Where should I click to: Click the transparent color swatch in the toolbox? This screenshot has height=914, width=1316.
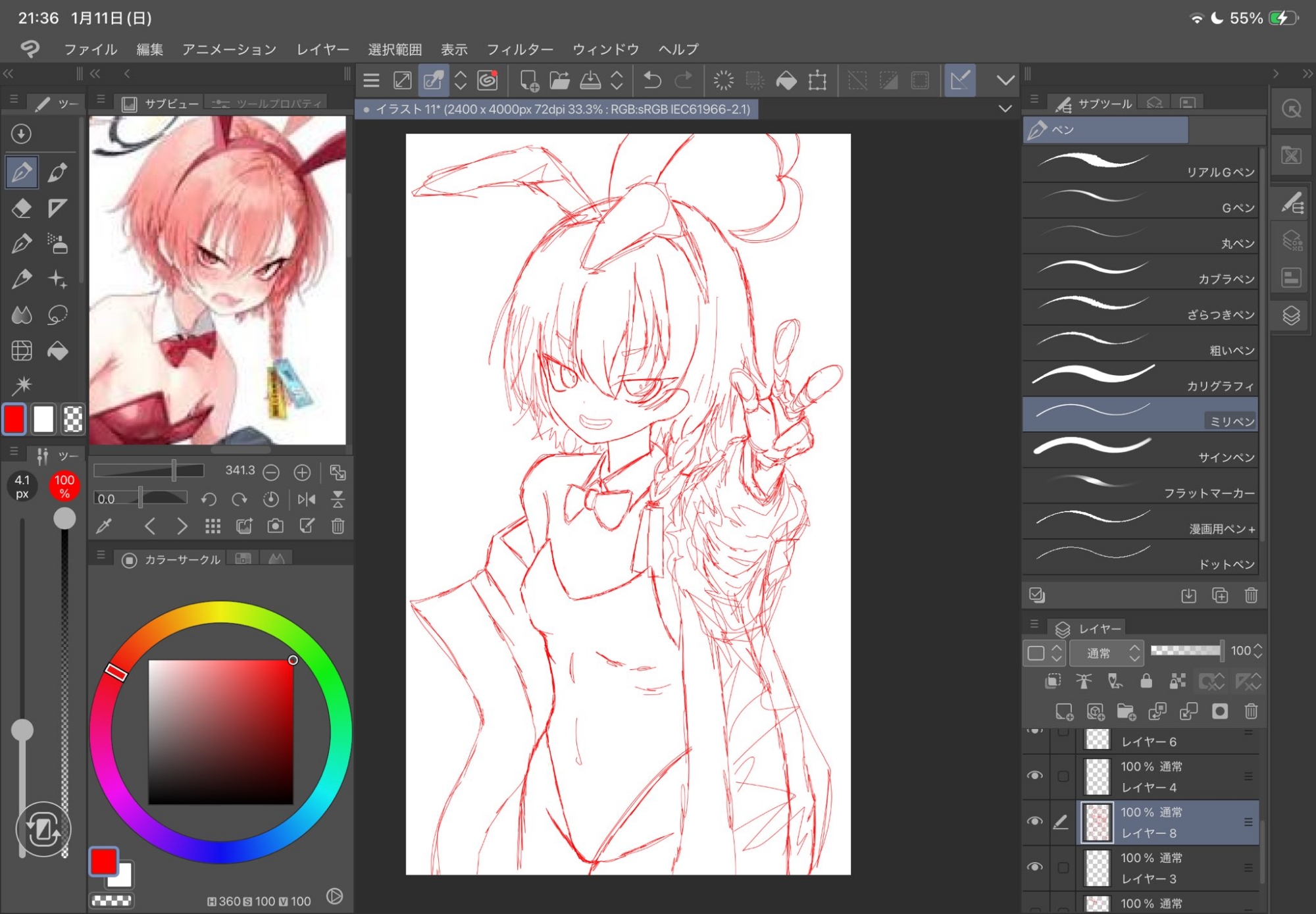(x=73, y=419)
